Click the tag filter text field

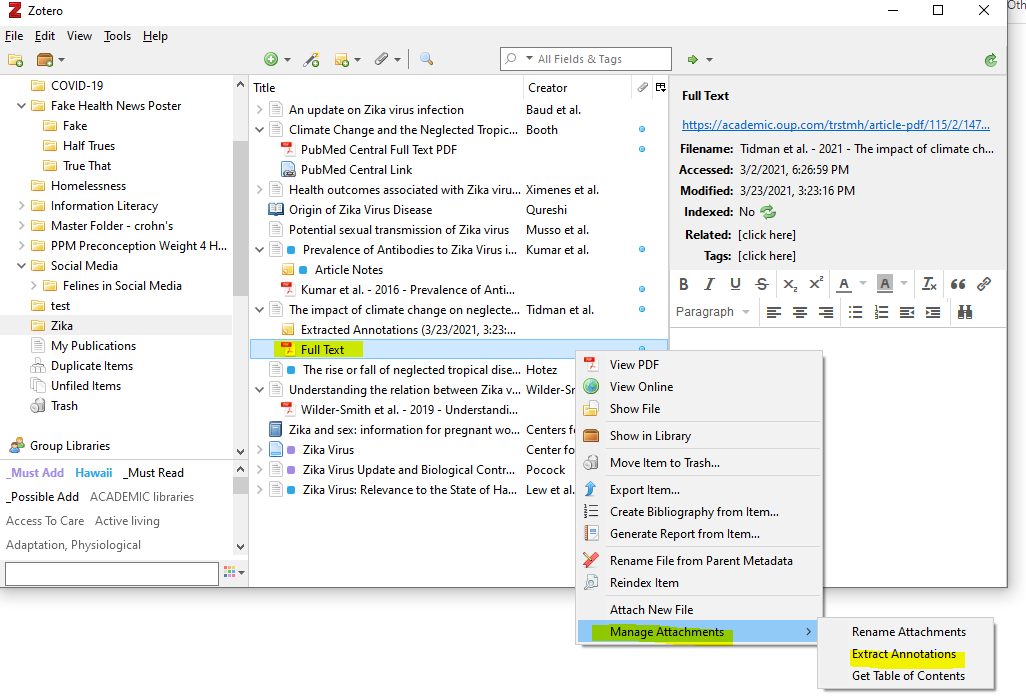(x=112, y=573)
